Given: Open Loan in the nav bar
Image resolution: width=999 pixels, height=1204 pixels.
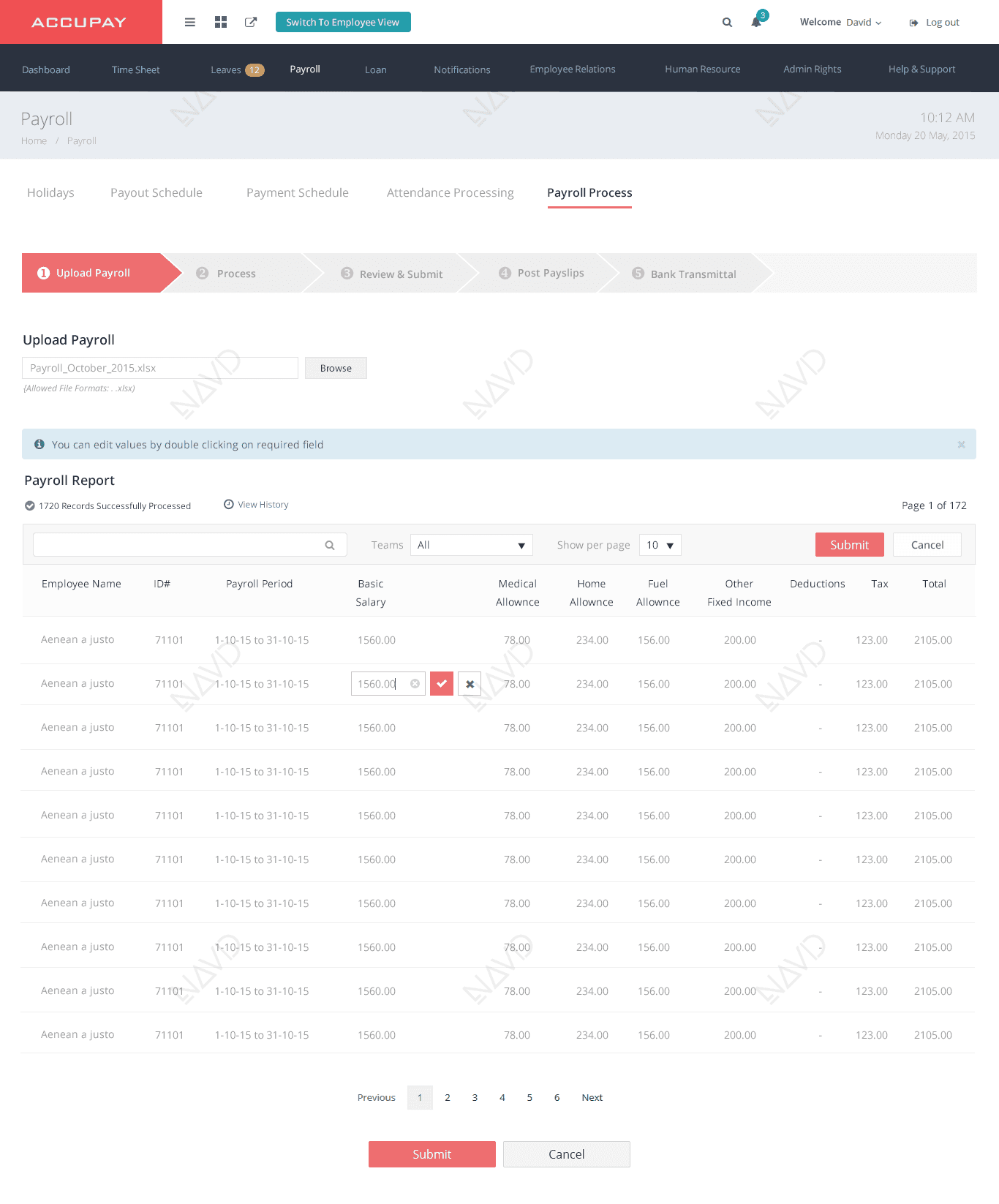Looking at the screenshot, I should [376, 69].
